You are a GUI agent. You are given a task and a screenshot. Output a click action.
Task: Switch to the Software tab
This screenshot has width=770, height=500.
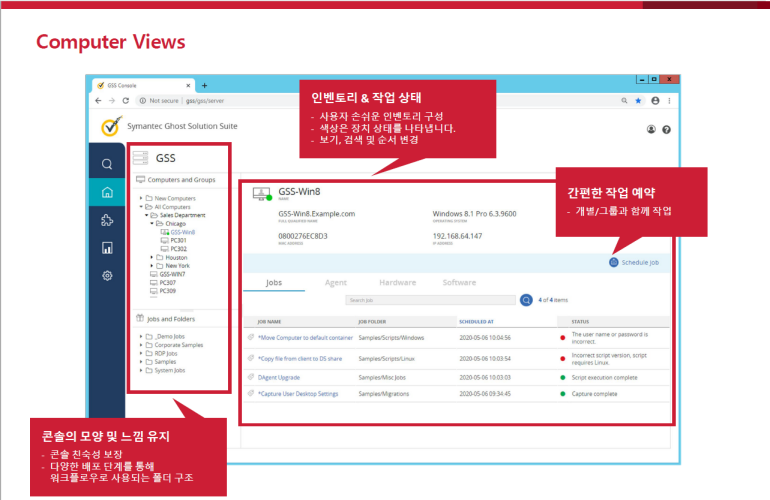[x=459, y=283]
